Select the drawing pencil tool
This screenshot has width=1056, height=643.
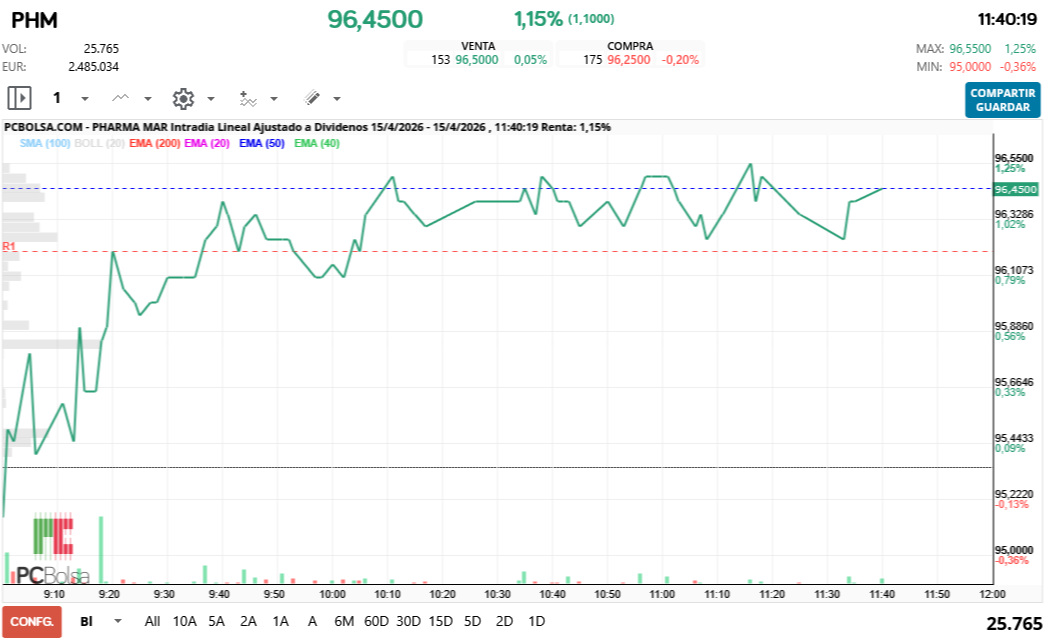click(310, 98)
